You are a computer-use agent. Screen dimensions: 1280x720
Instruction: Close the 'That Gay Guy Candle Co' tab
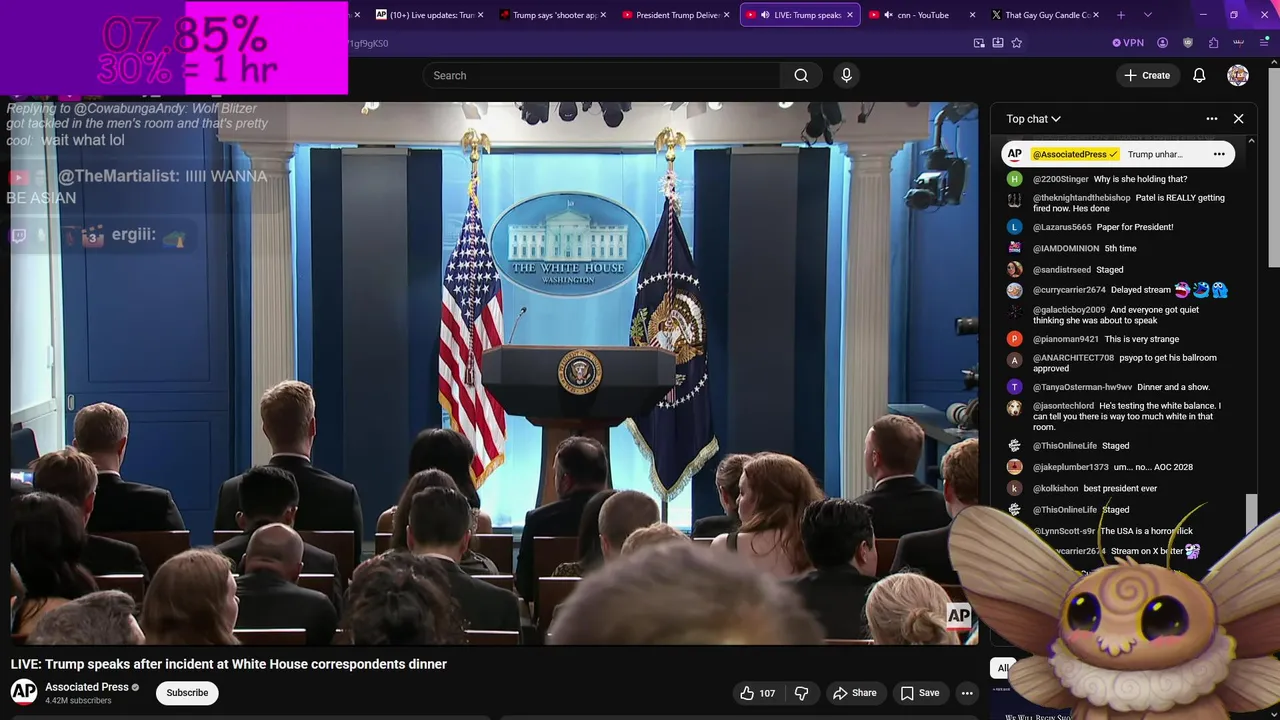pyautogui.click(x=1096, y=15)
